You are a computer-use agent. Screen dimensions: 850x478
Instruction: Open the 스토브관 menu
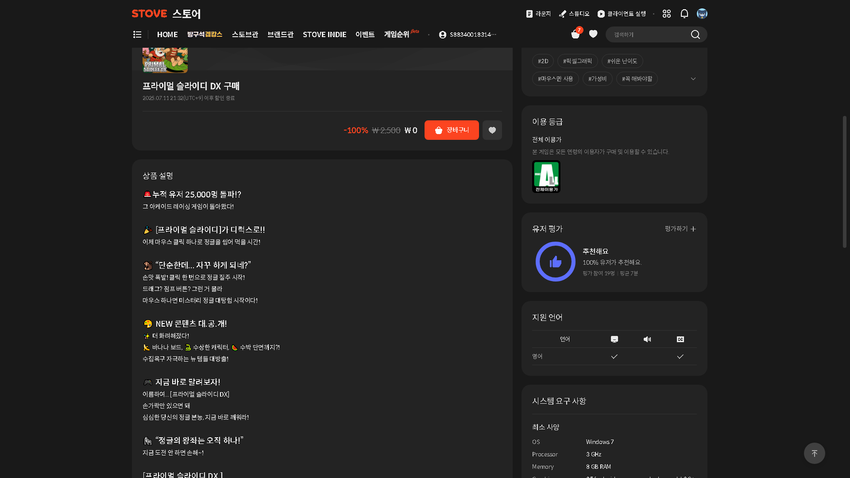click(245, 34)
